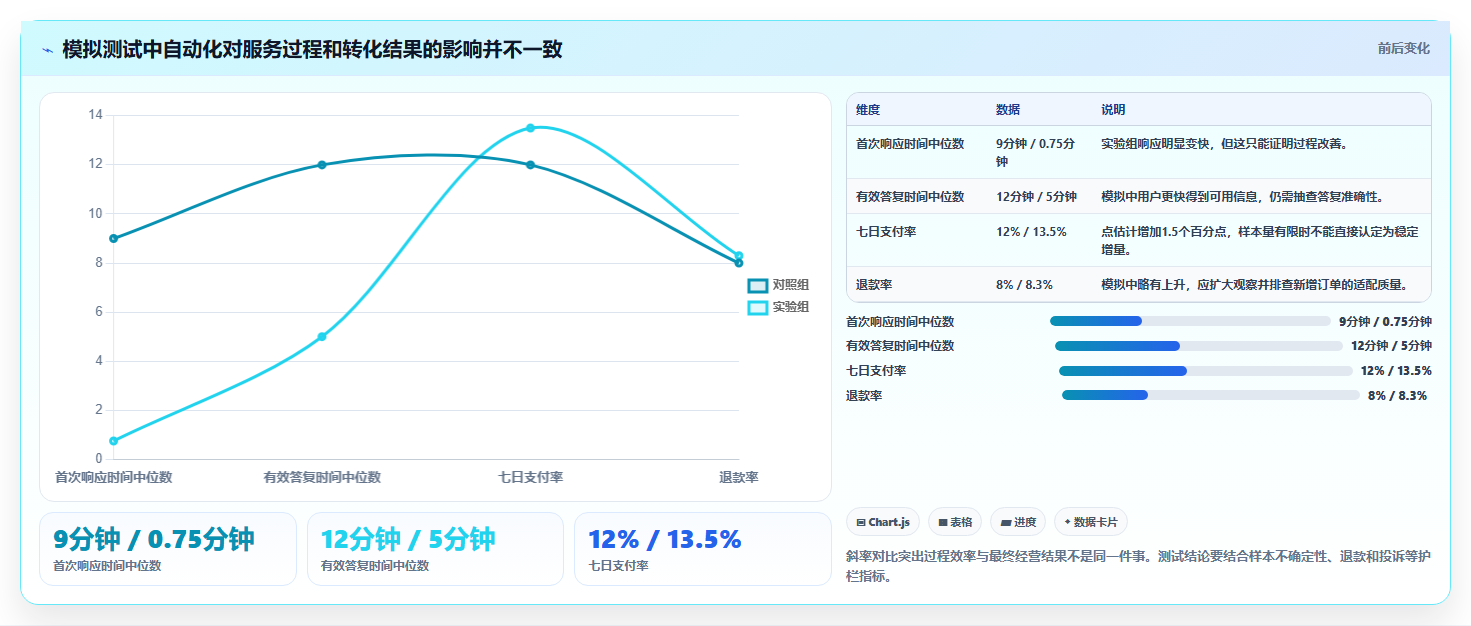Select the Chart.js chip
Screen dimensions: 1471x626
pos(883,522)
